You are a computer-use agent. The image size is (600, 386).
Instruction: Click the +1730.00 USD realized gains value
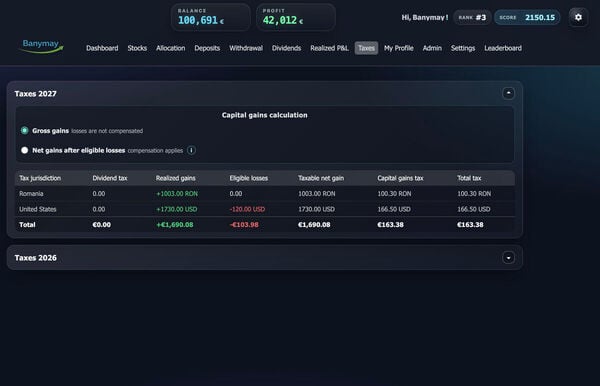[176, 209]
